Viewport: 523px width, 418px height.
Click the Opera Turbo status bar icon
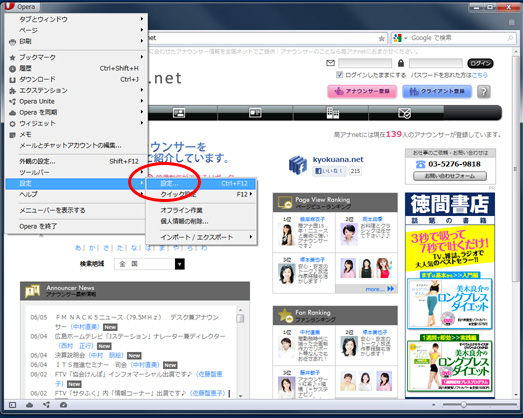pyautogui.click(x=63, y=405)
